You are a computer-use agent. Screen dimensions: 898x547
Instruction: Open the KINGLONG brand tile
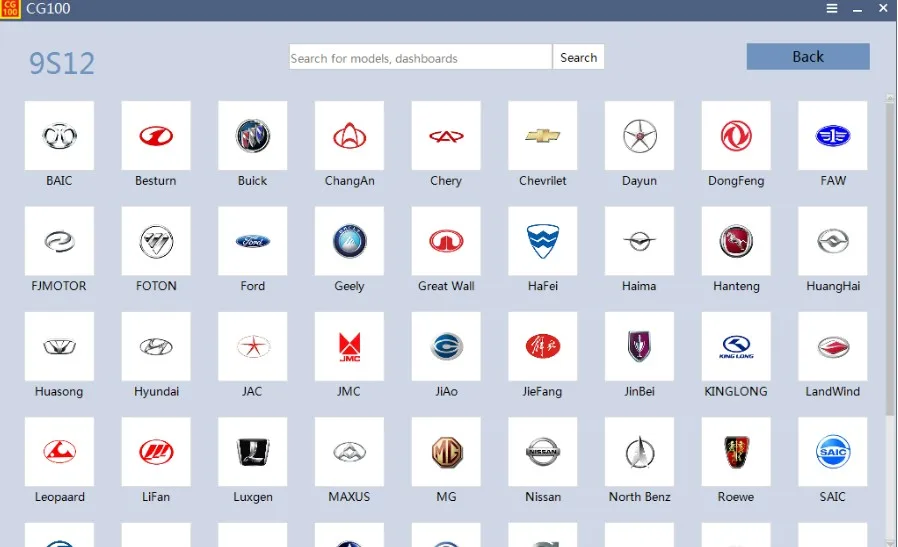(736, 347)
